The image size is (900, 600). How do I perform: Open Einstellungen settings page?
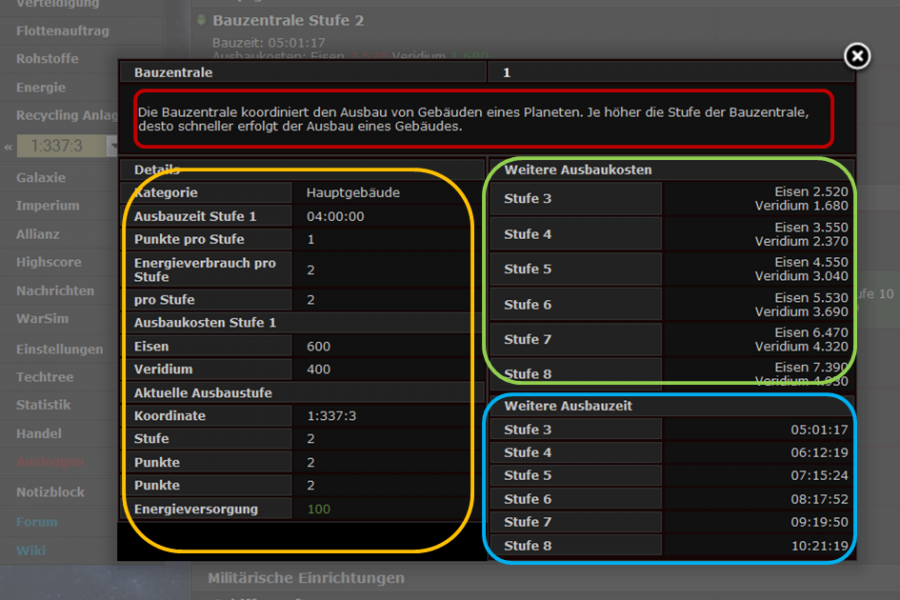point(59,349)
